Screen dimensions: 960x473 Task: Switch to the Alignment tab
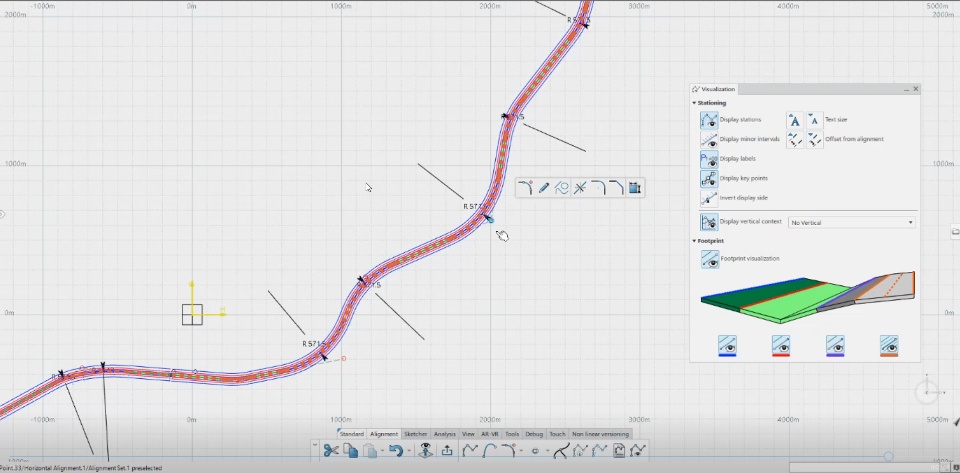[384, 434]
